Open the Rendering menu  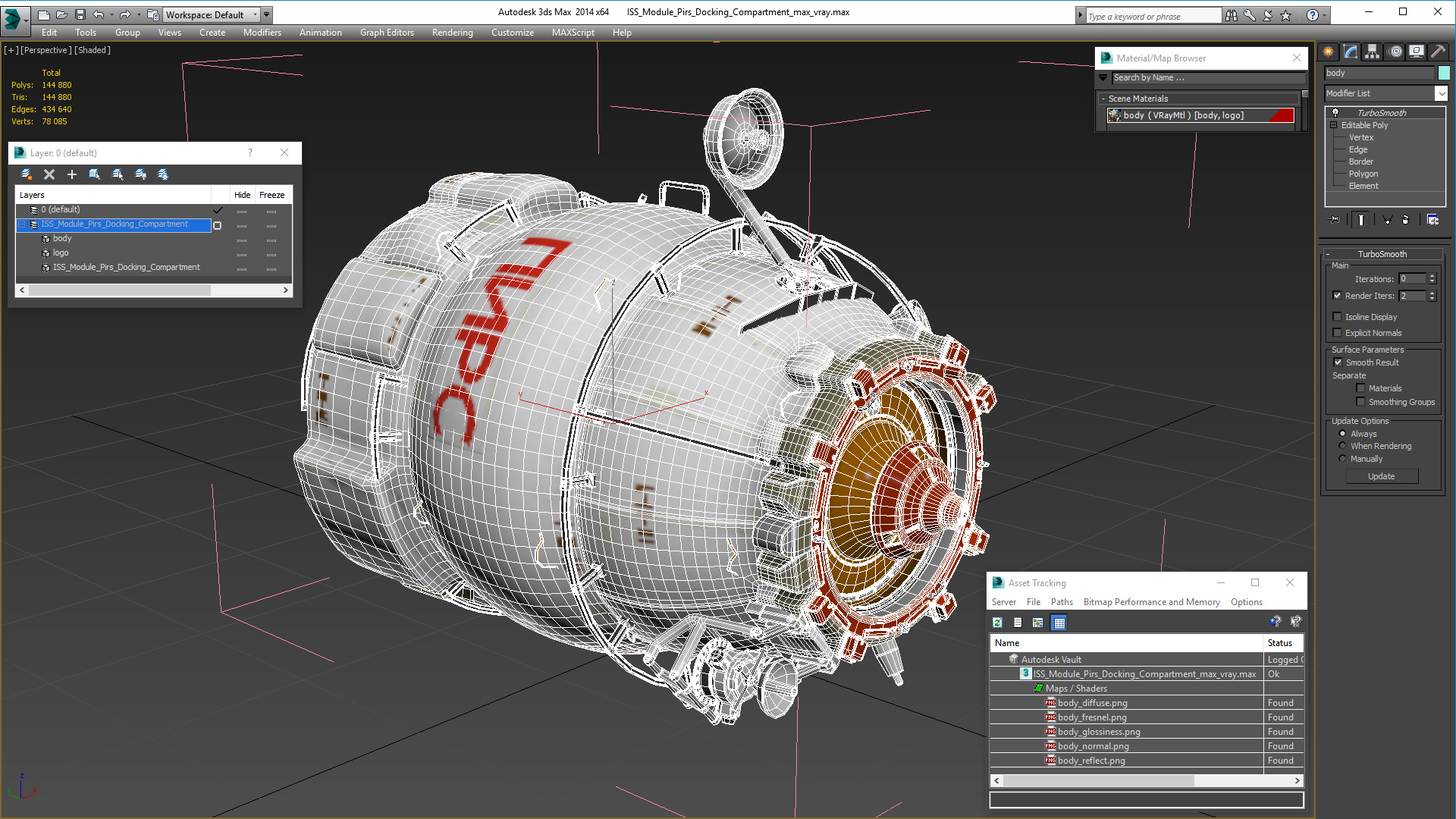(452, 33)
